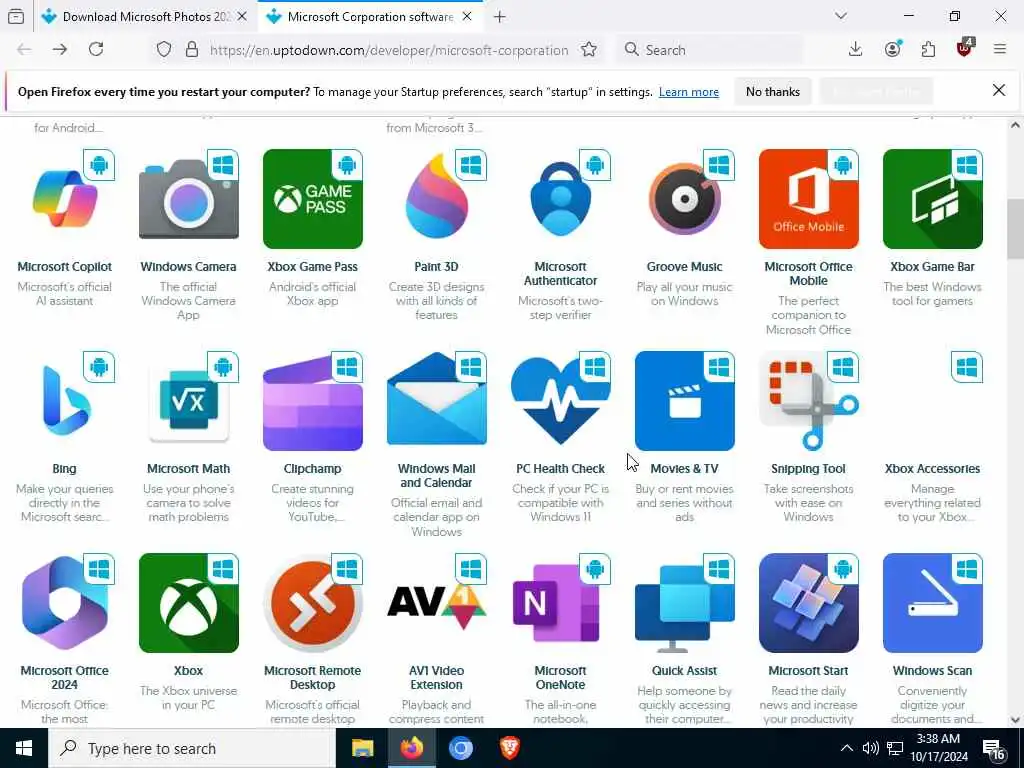The image size is (1024, 768).
Task: Open the Xbox Game Bar icon
Action: coord(933,199)
